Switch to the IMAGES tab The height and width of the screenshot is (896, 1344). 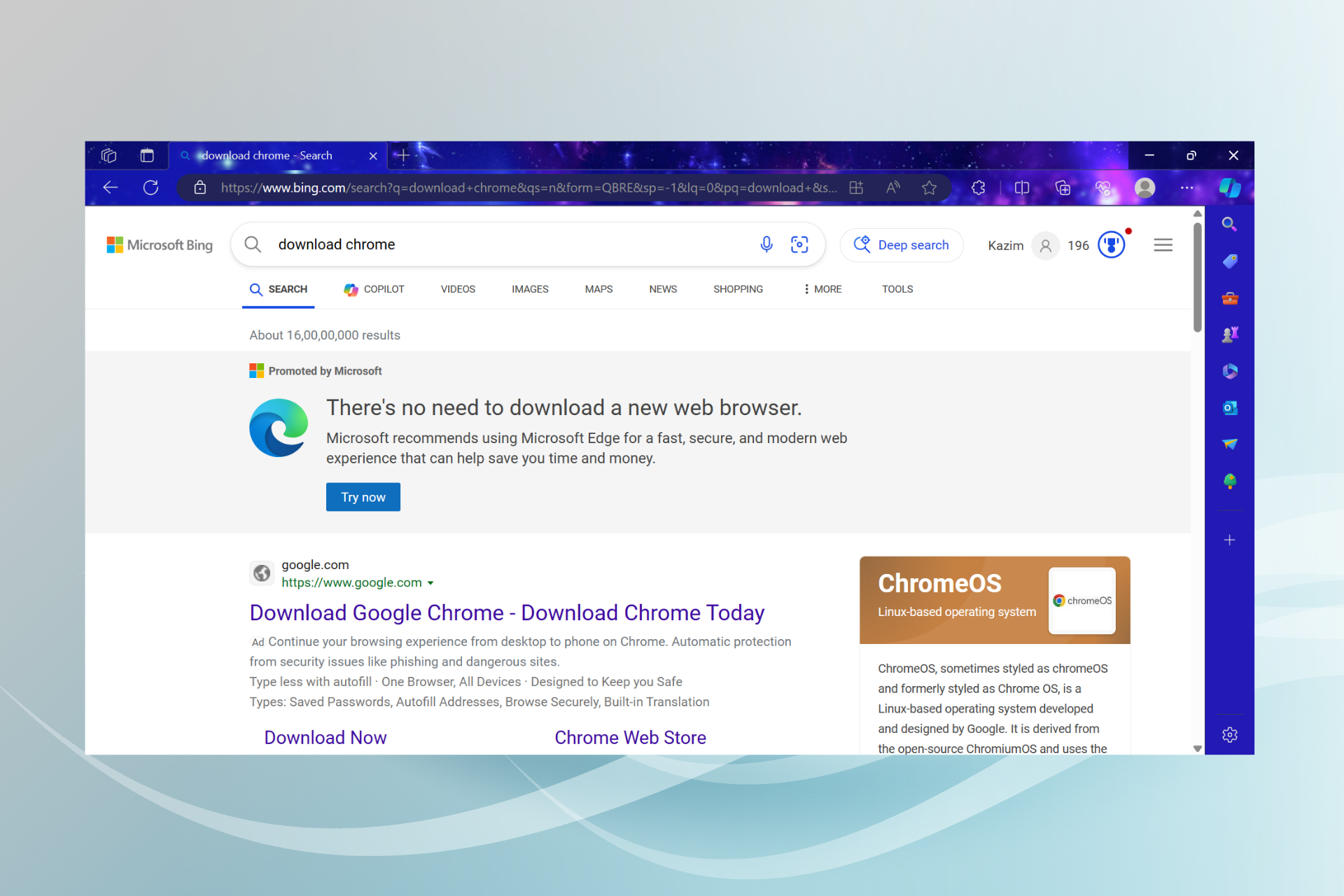530,289
